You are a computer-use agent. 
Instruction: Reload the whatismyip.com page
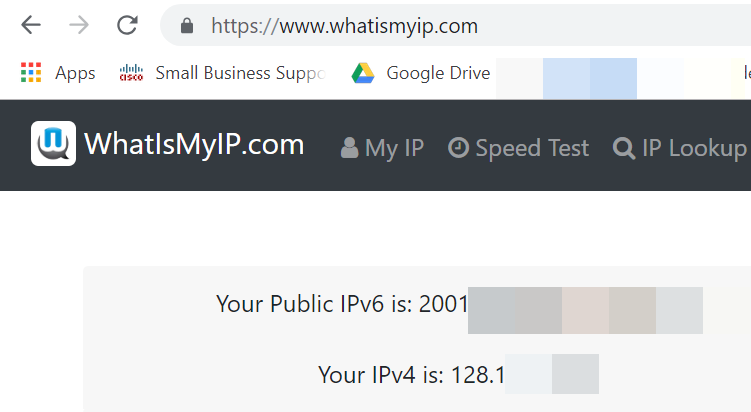(127, 25)
